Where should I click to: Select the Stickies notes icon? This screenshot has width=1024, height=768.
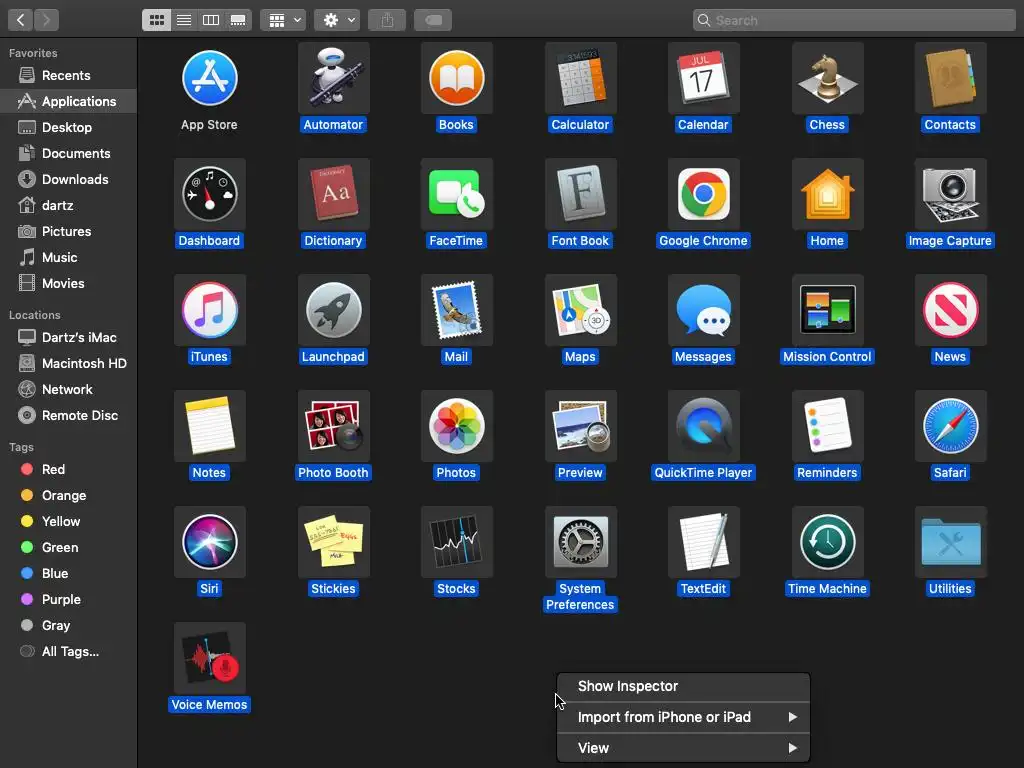tap(334, 542)
